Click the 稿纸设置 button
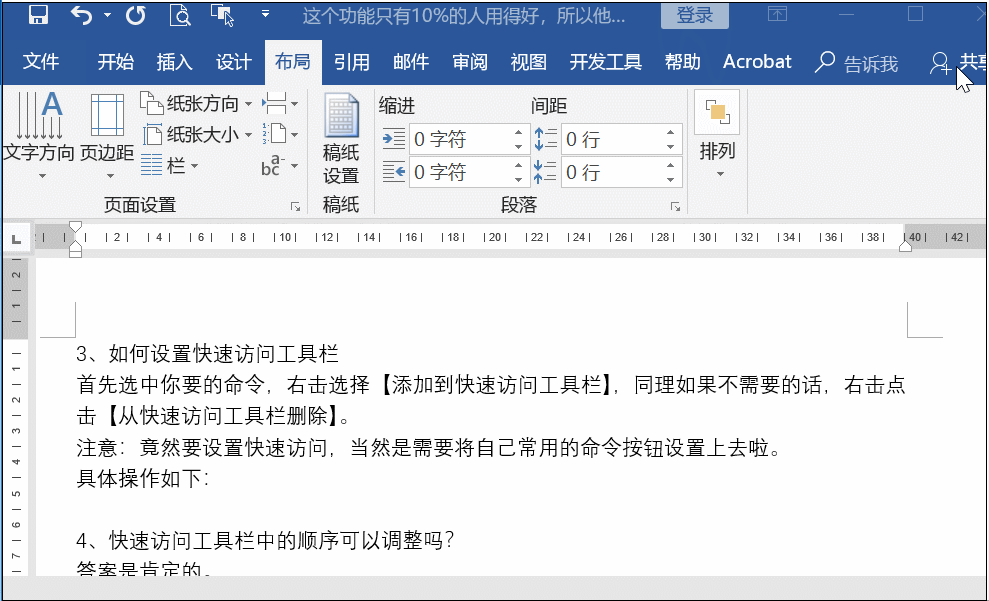This screenshot has height=601, width=989. [341, 138]
